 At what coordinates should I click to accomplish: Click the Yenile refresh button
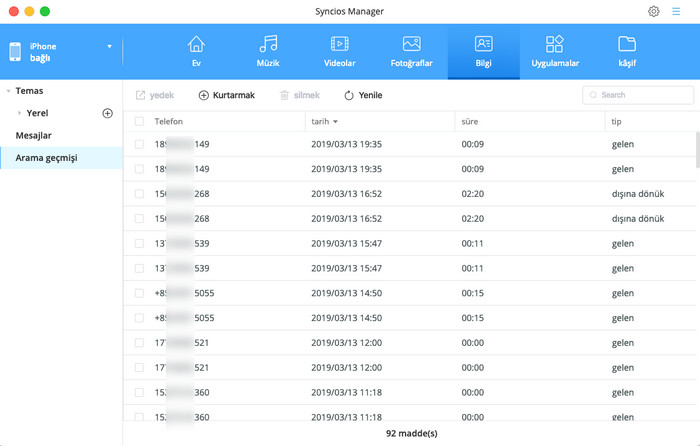[363, 95]
